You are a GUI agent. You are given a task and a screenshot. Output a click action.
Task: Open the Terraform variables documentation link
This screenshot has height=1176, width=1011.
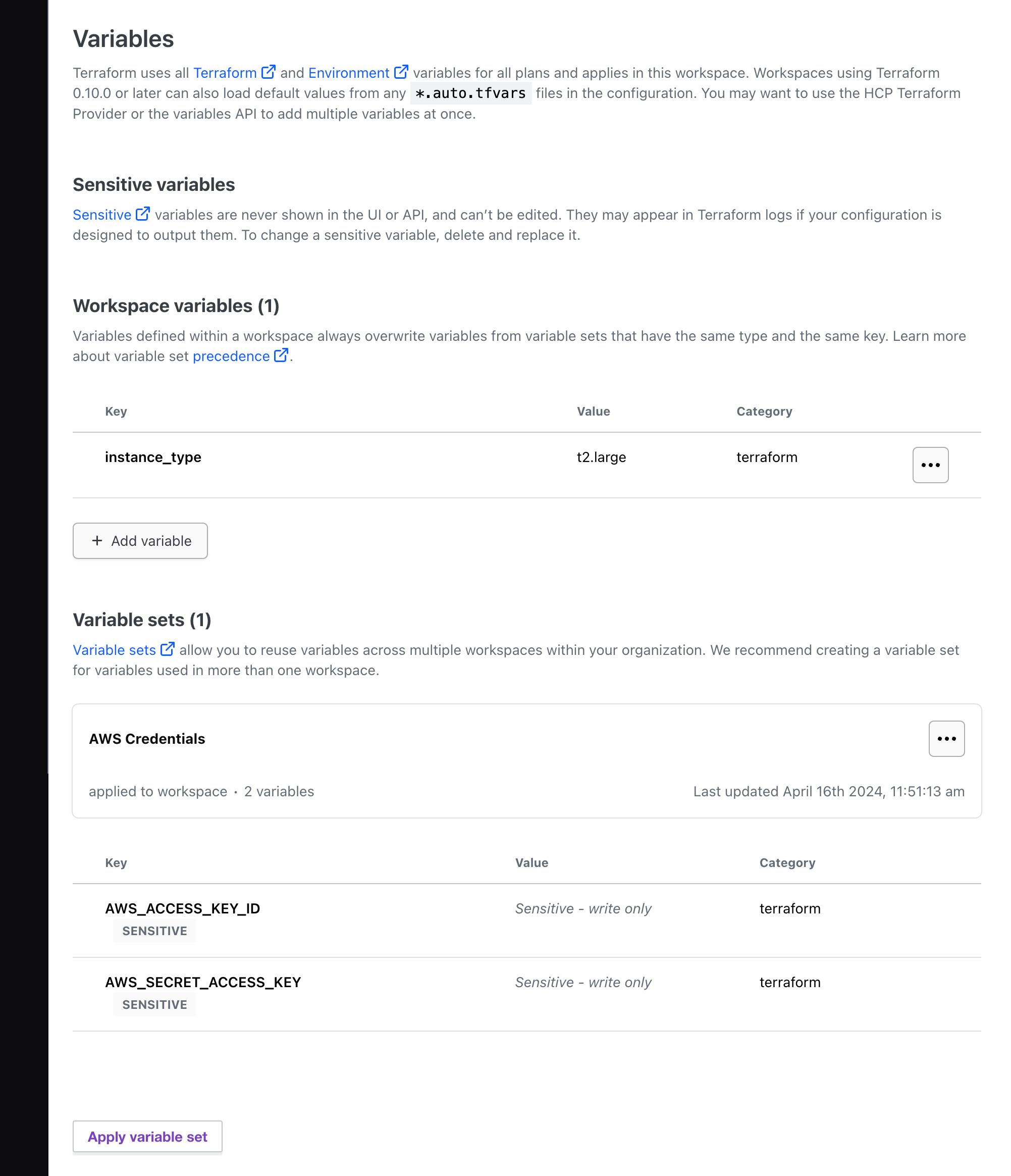click(226, 73)
